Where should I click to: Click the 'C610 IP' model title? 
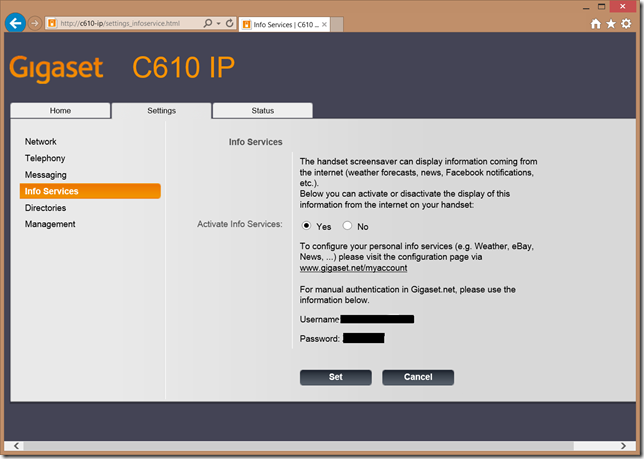184,67
